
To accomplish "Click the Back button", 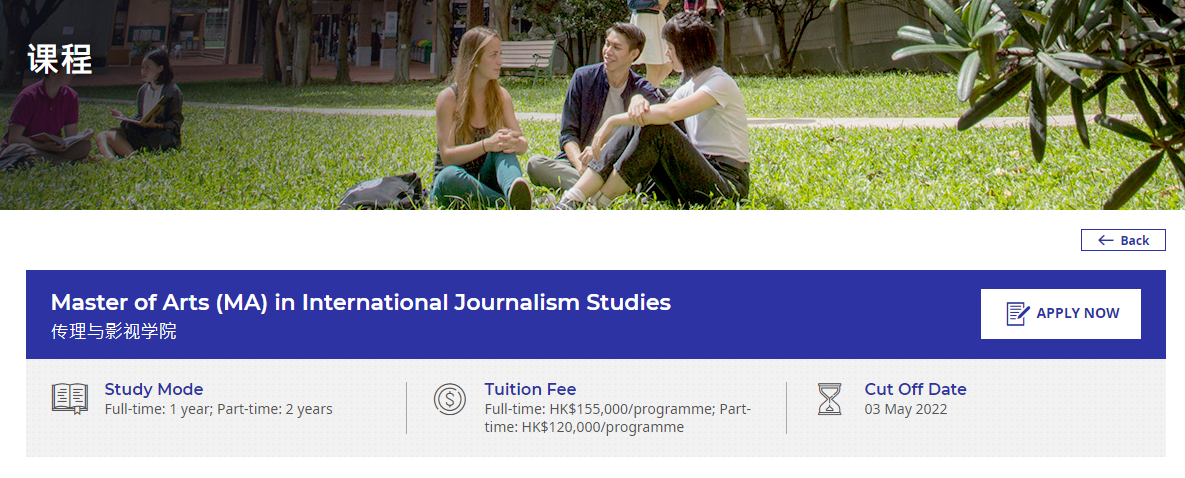I will point(1123,240).
